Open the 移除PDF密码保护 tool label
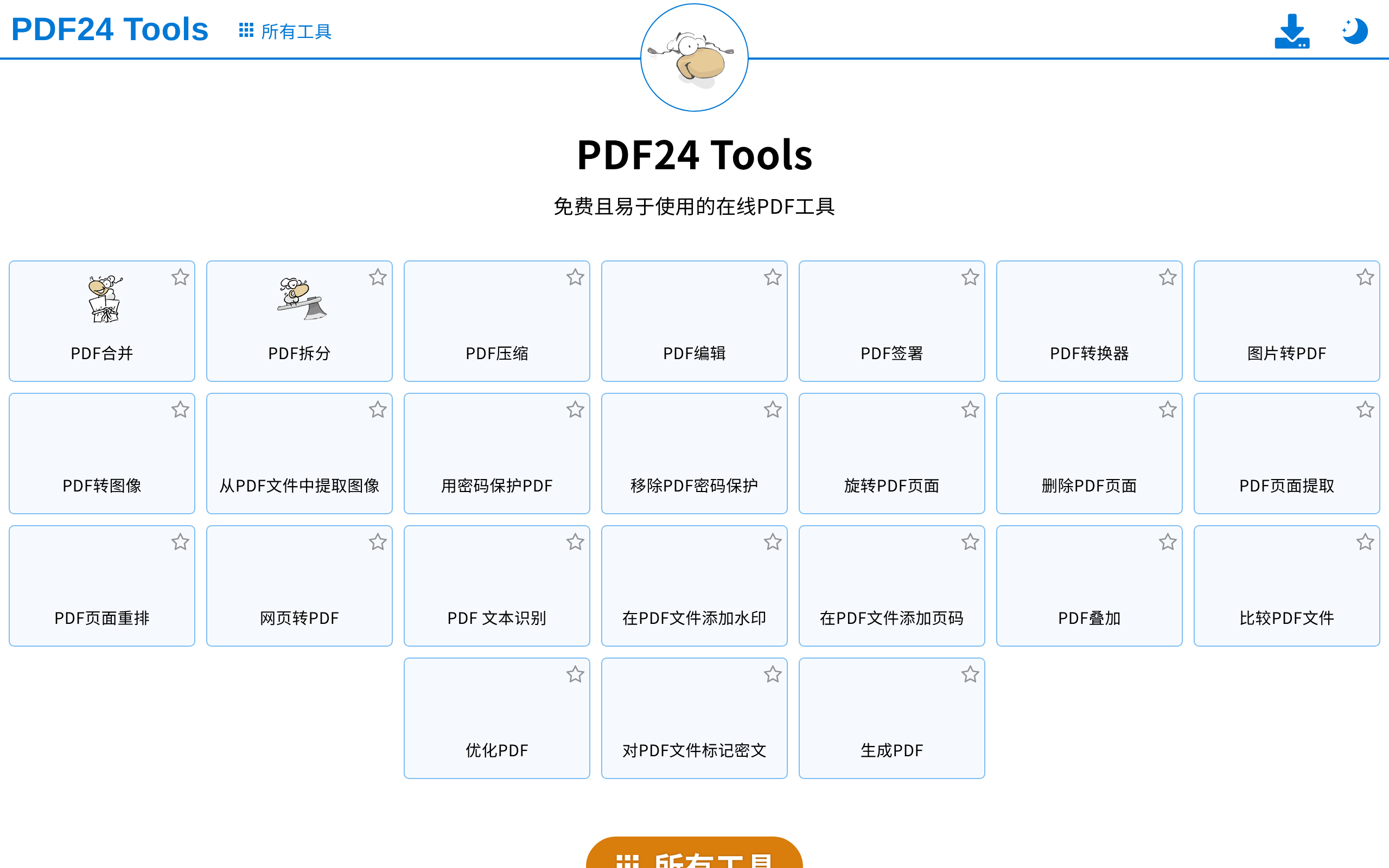Image resolution: width=1389 pixels, height=868 pixels. [694, 486]
